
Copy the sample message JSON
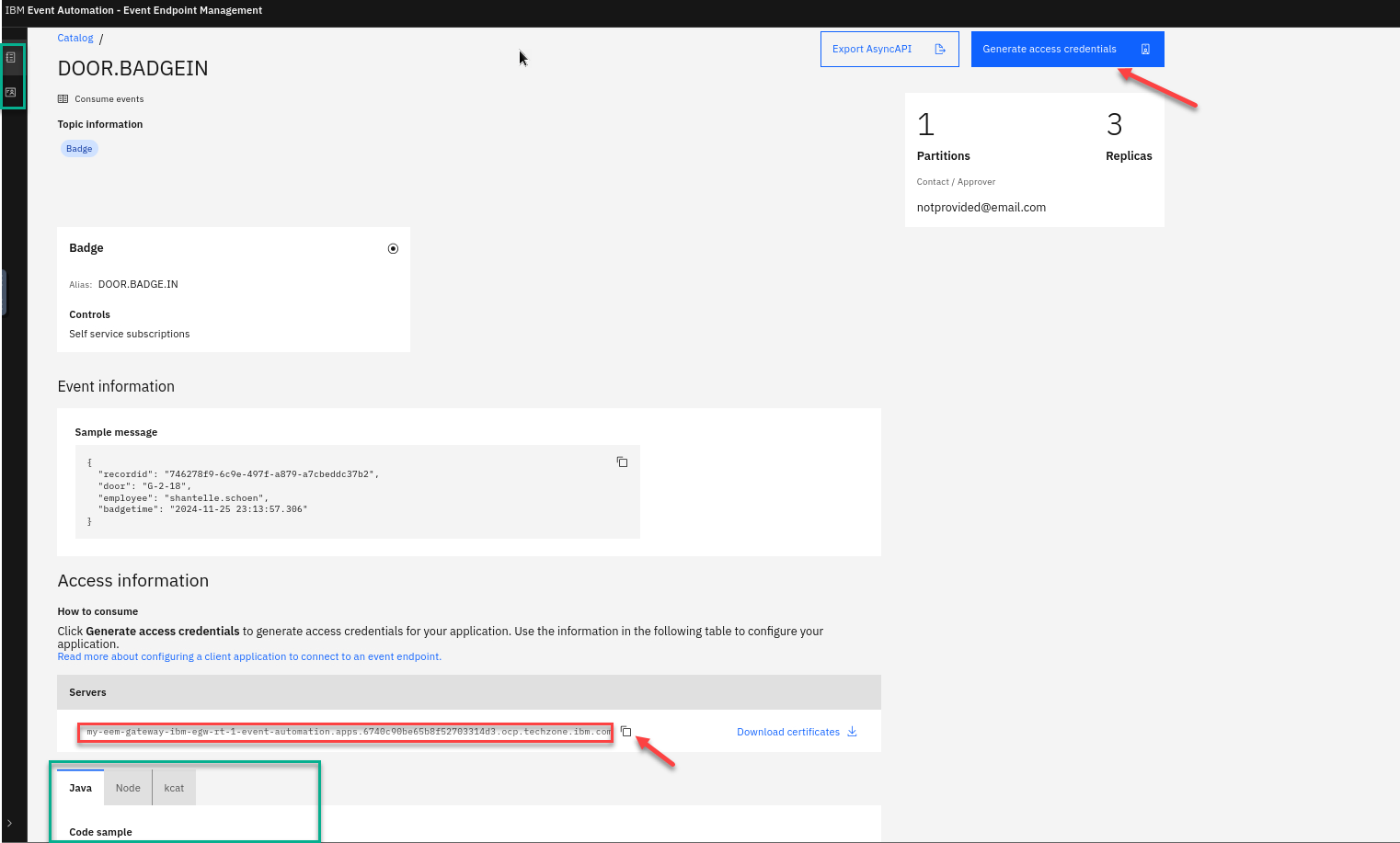pyautogui.click(x=622, y=462)
